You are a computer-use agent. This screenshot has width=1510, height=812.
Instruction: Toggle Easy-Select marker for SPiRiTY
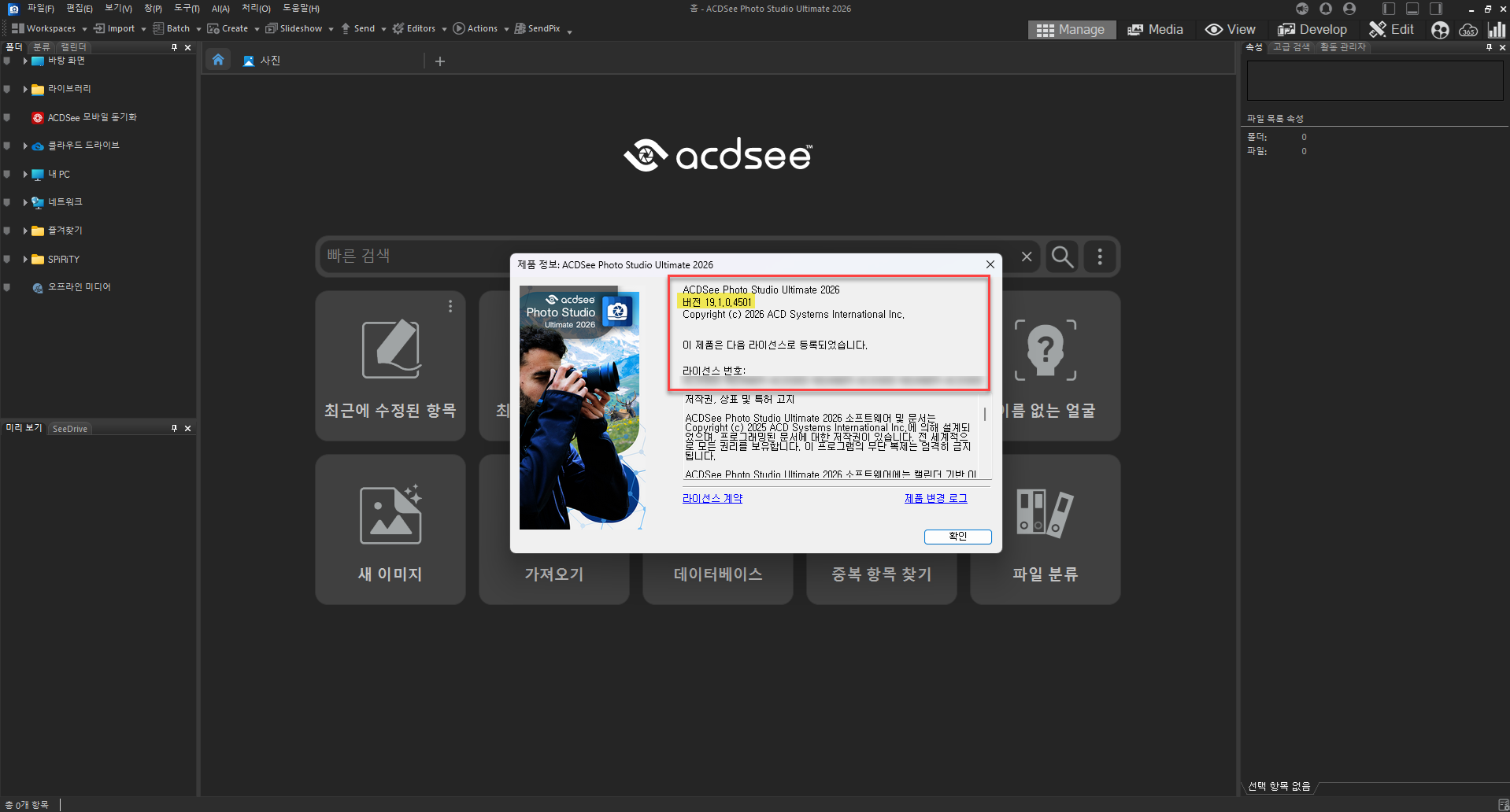point(7,259)
